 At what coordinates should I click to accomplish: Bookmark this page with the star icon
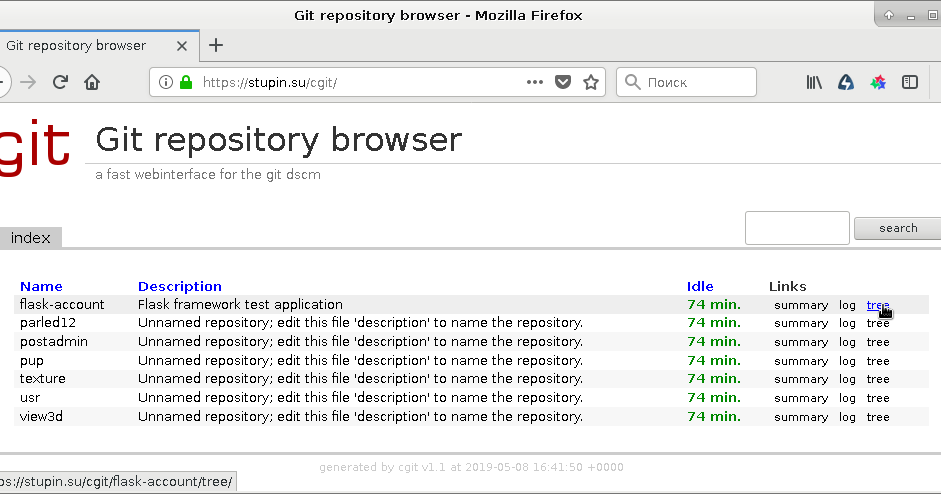(x=591, y=82)
